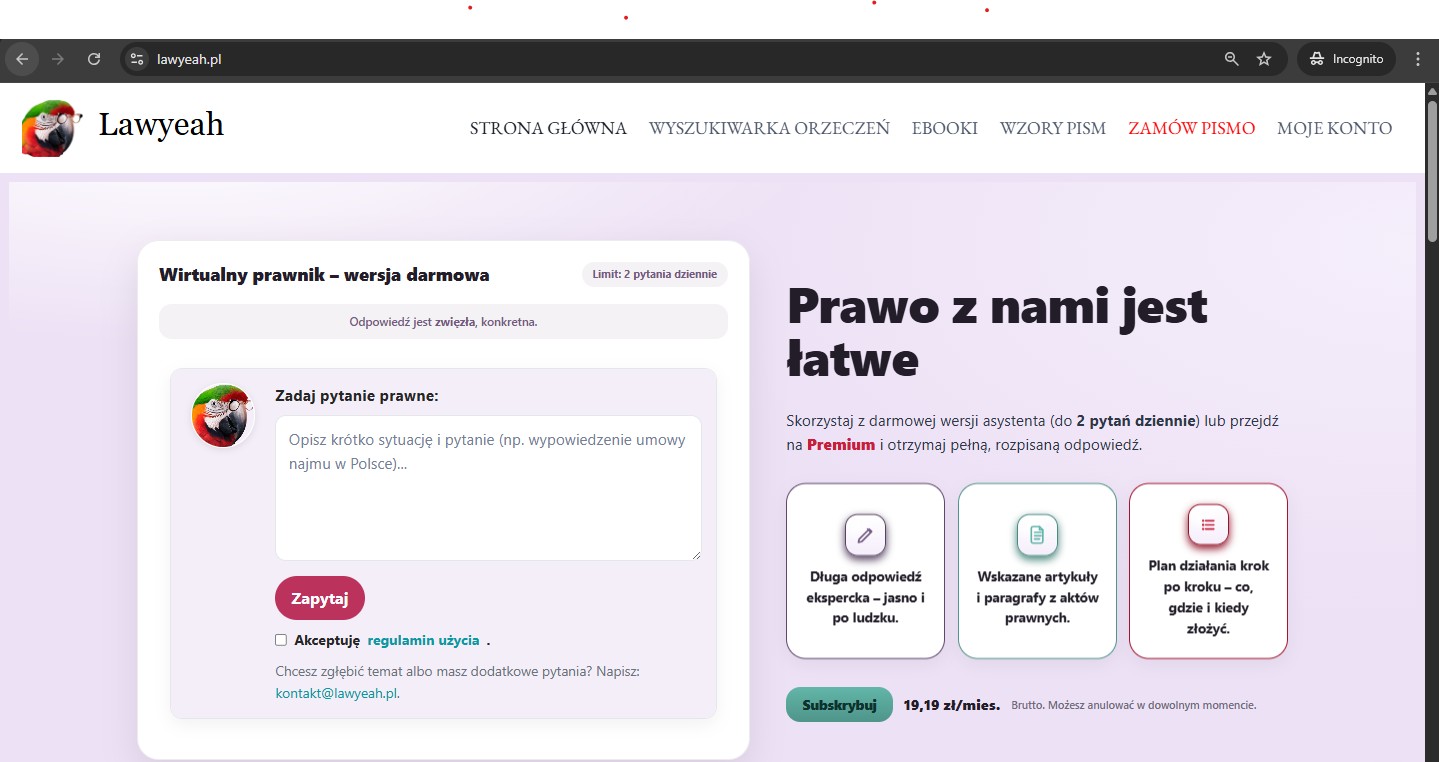Open the Wyszukiwarka Orzeczeń menu item
This screenshot has width=1439, height=762.
768,128
